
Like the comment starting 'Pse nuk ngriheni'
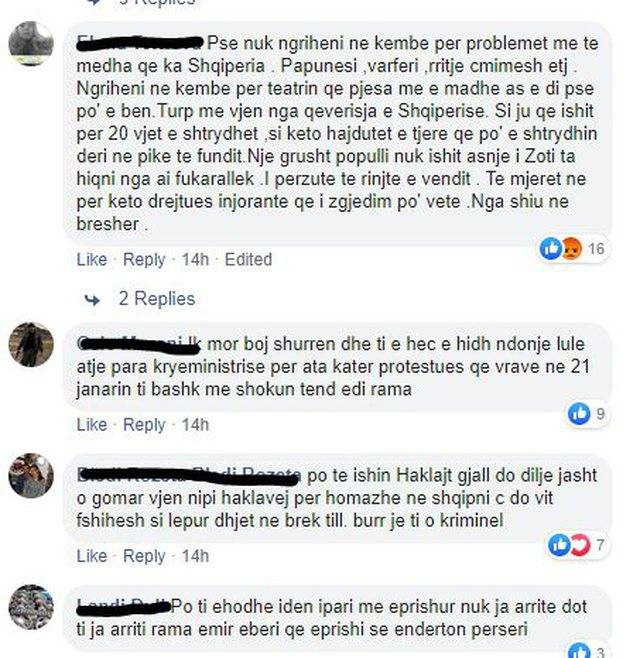click(x=91, y=259)
